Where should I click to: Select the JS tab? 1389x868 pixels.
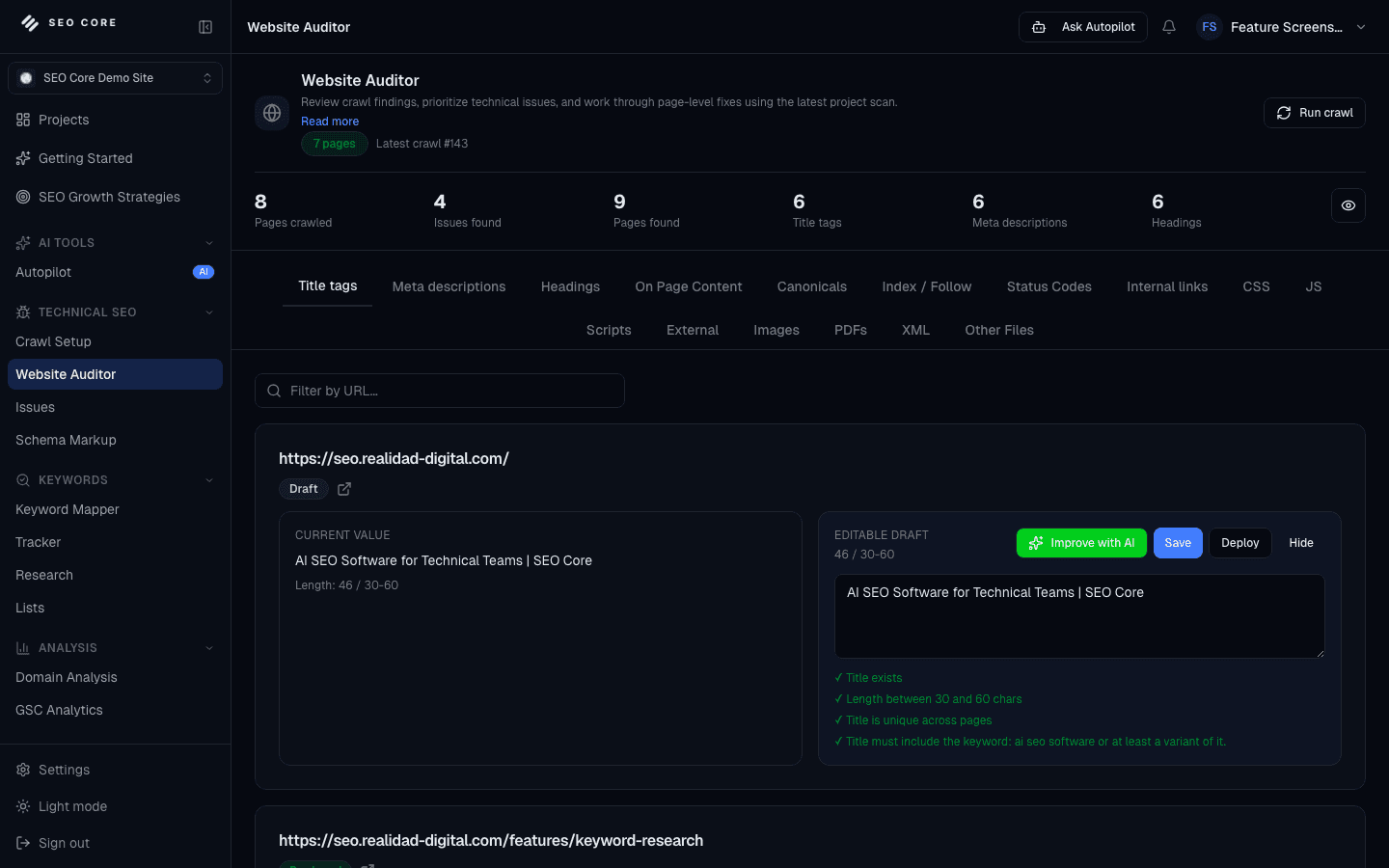1314,286
